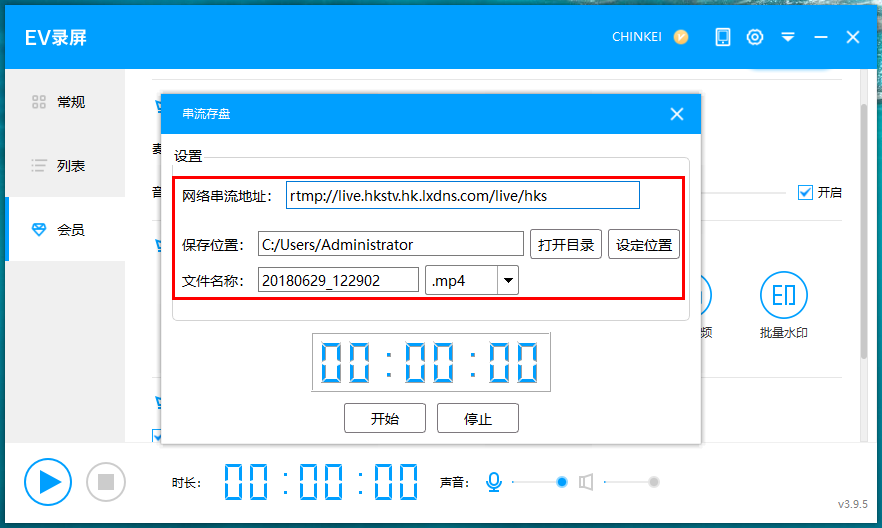Open the title bar dropdown menu arrow
The image size is (882, 528).
[788, 37]
